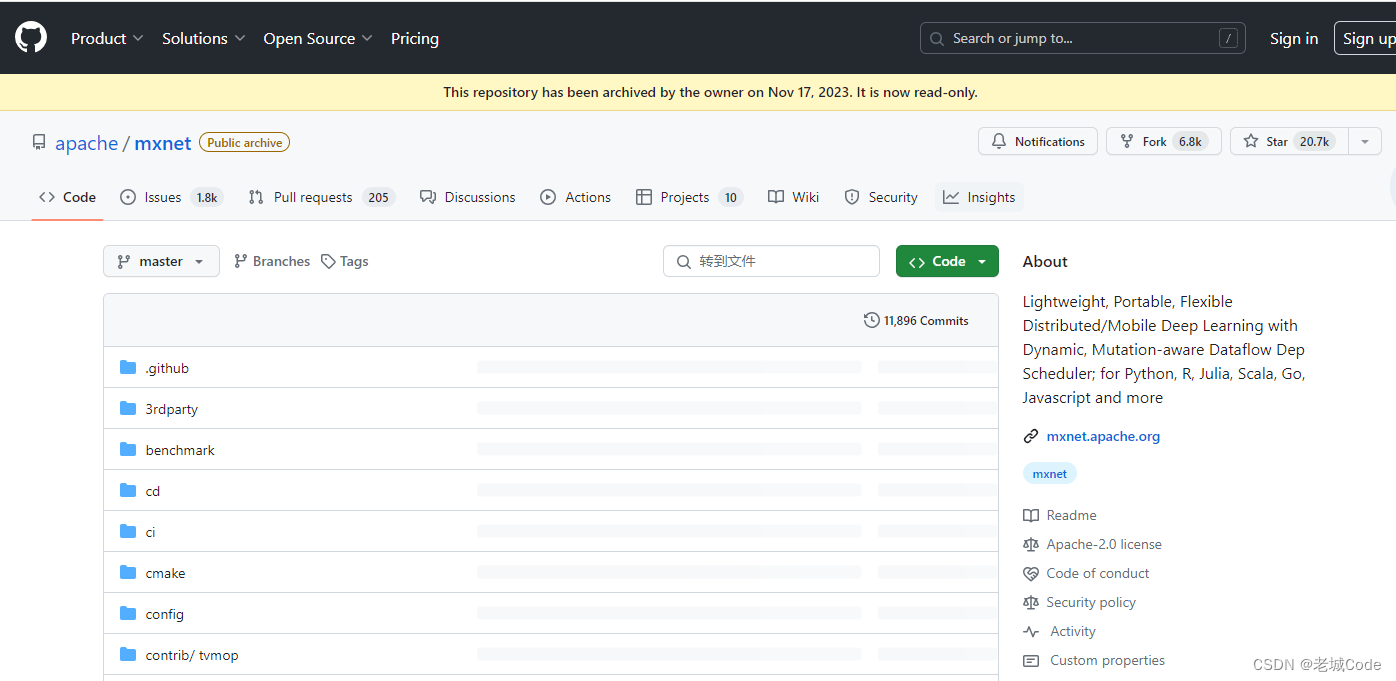
Task: Click the contrib/tvmop folder icon
Action: point(128,654)
